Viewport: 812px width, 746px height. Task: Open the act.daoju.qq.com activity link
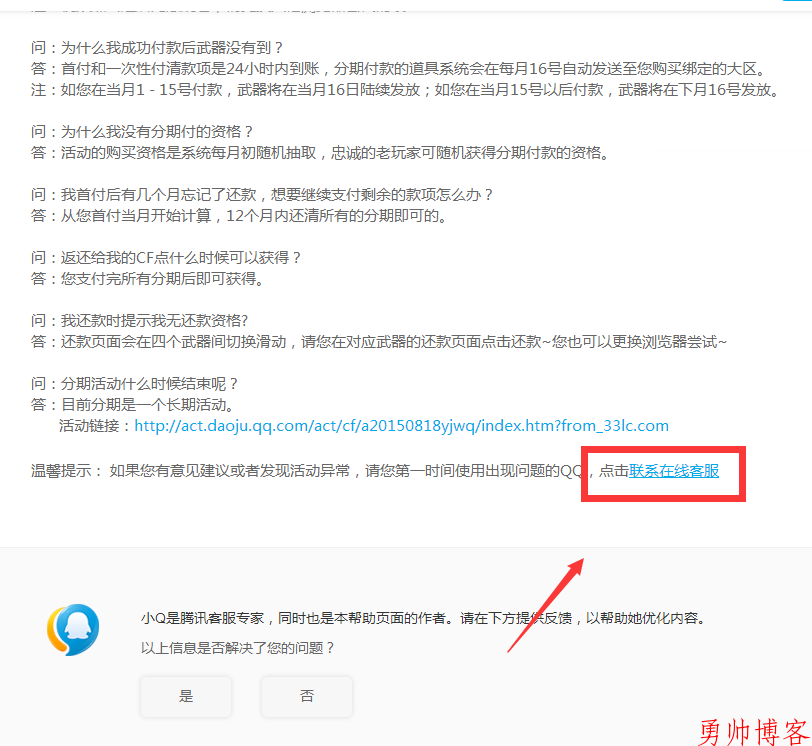point(401,426)
